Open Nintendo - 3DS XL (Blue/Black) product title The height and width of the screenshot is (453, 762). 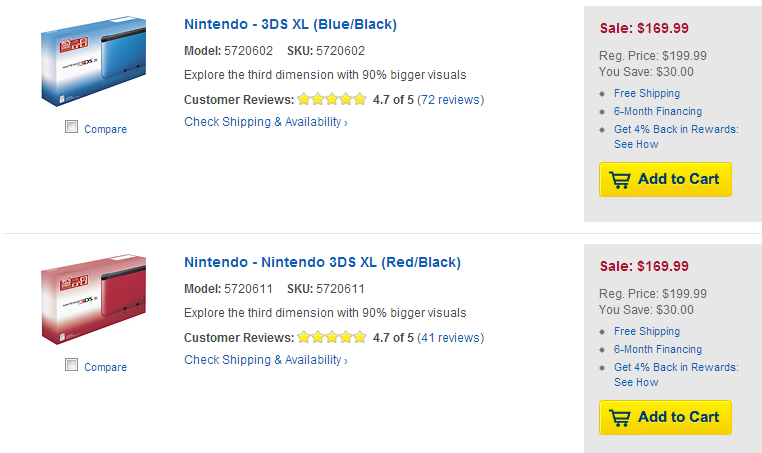(x=290, y=24)
